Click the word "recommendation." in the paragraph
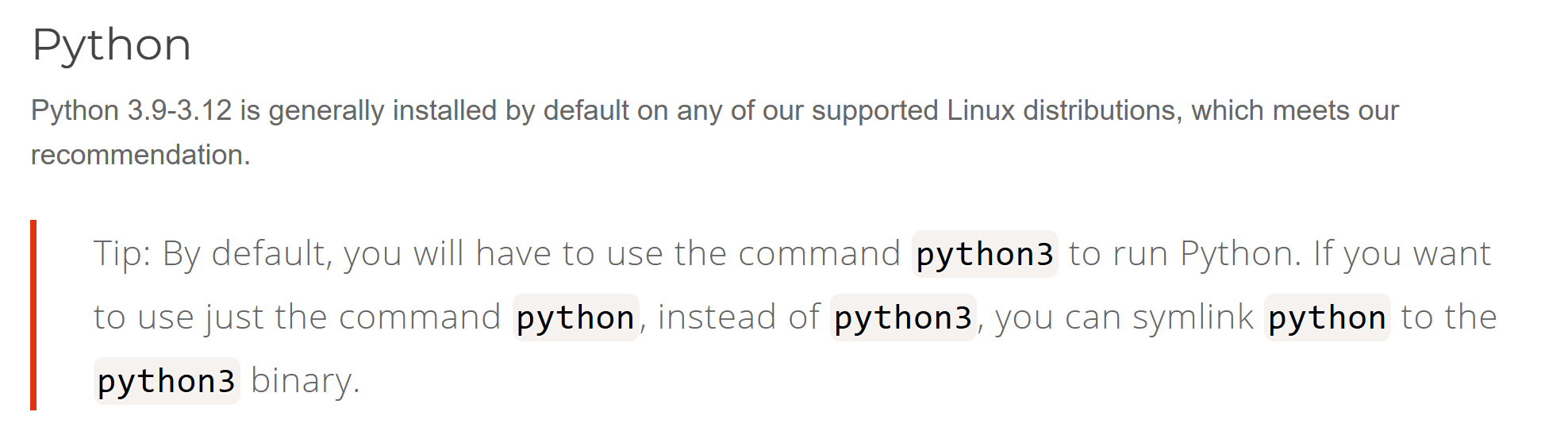Screen dimensions: 1568x435 coord(140,155)
